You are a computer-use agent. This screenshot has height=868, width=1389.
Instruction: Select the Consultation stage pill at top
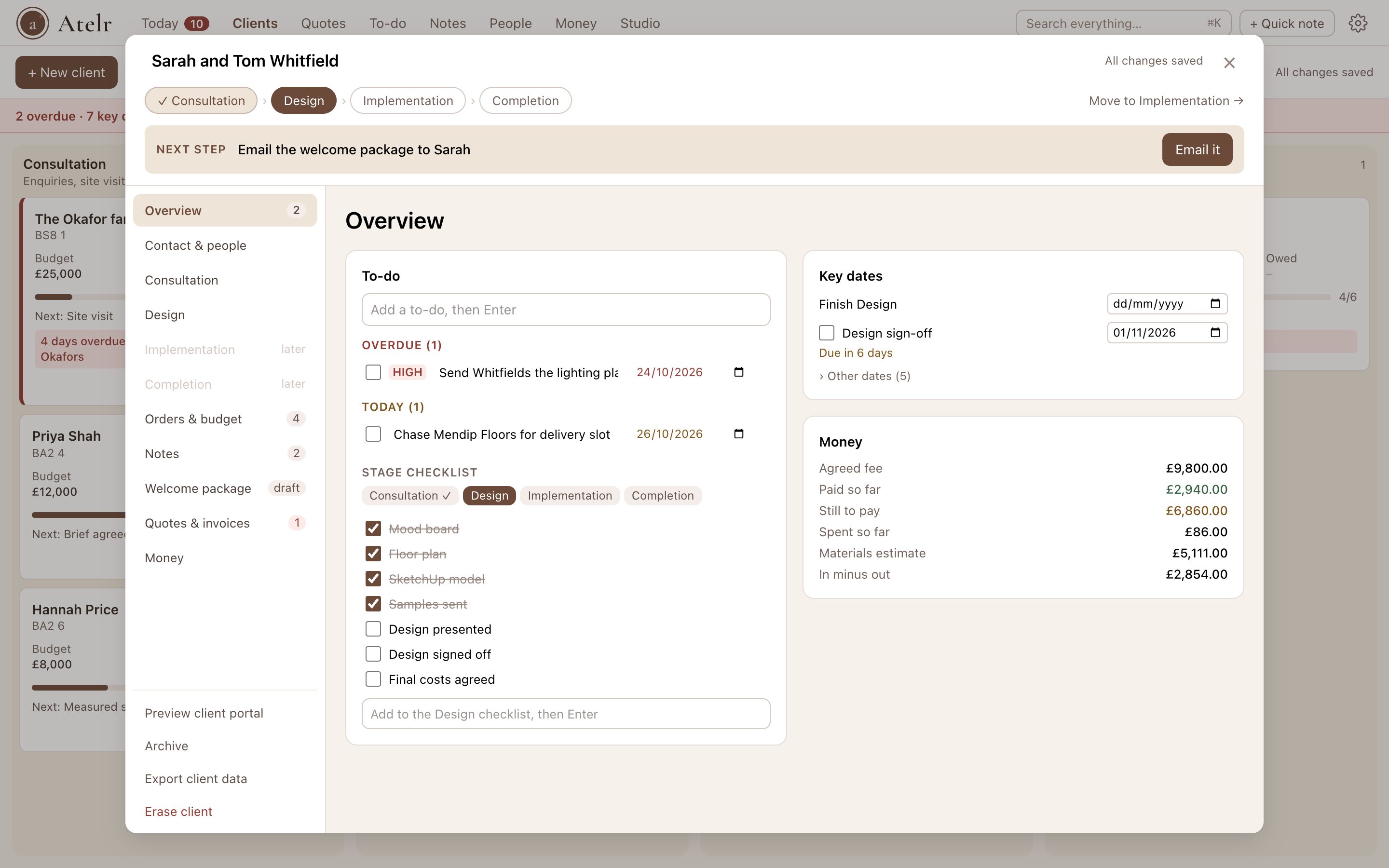(x=201, y=100)
